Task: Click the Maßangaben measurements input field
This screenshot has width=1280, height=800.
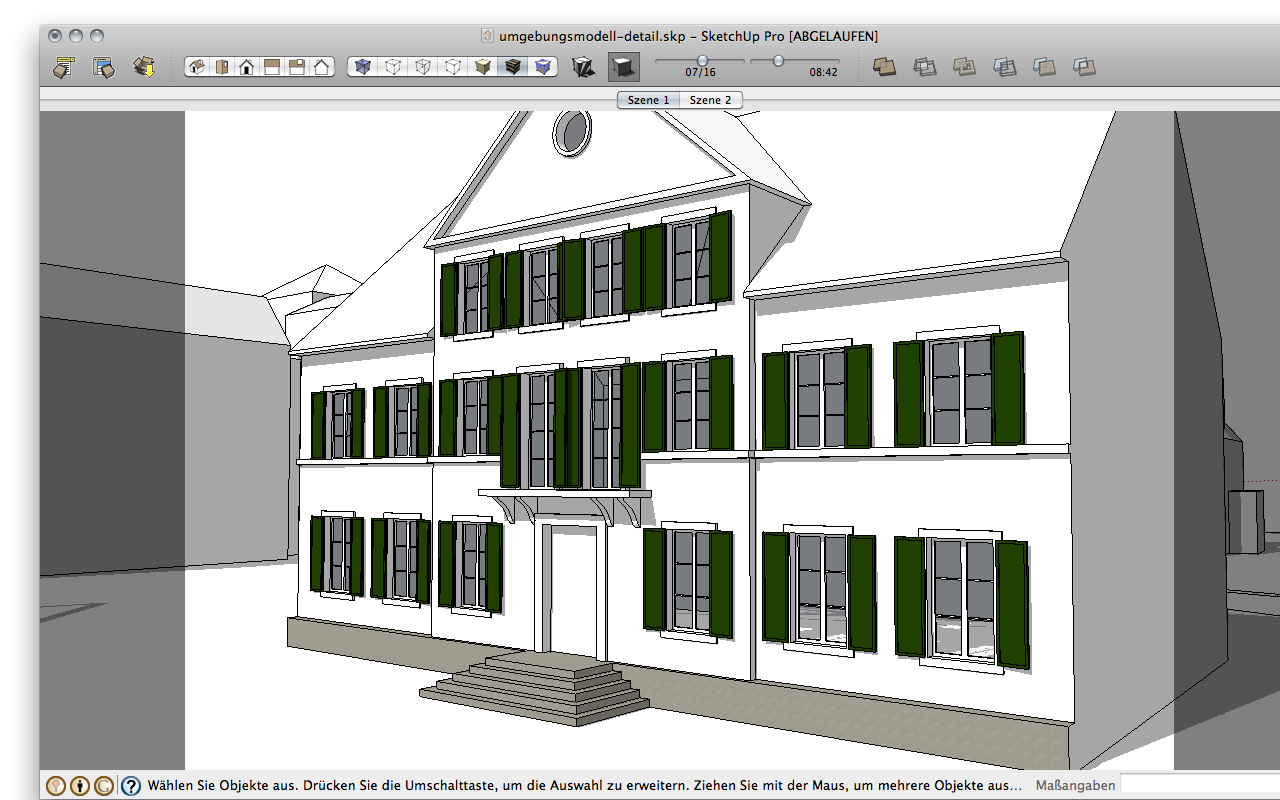Action: [1198, 785]
